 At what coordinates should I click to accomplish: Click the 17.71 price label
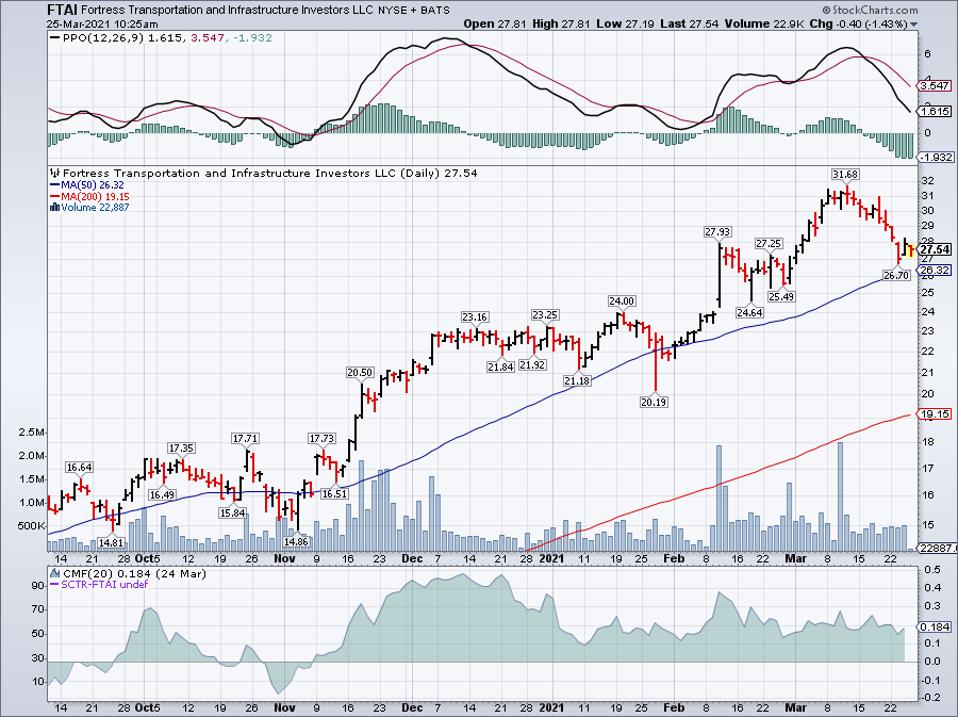tap(245, 439)
